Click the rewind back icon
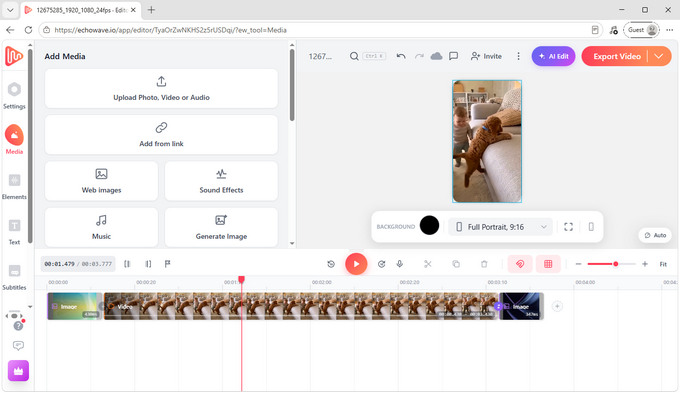The height and width of the screenshot is (393, 680). coord(331,264)
